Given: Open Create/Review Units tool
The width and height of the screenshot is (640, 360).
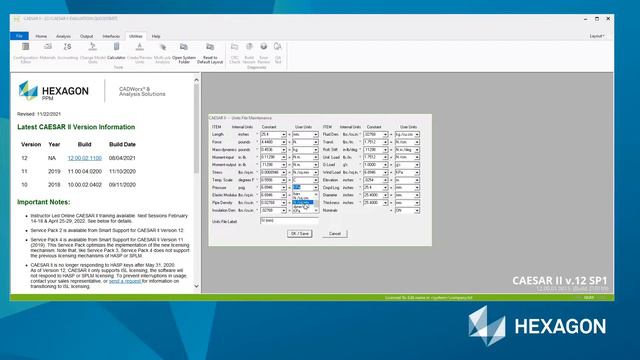Looking at the screenshot, I should click(x=140, y=53).
